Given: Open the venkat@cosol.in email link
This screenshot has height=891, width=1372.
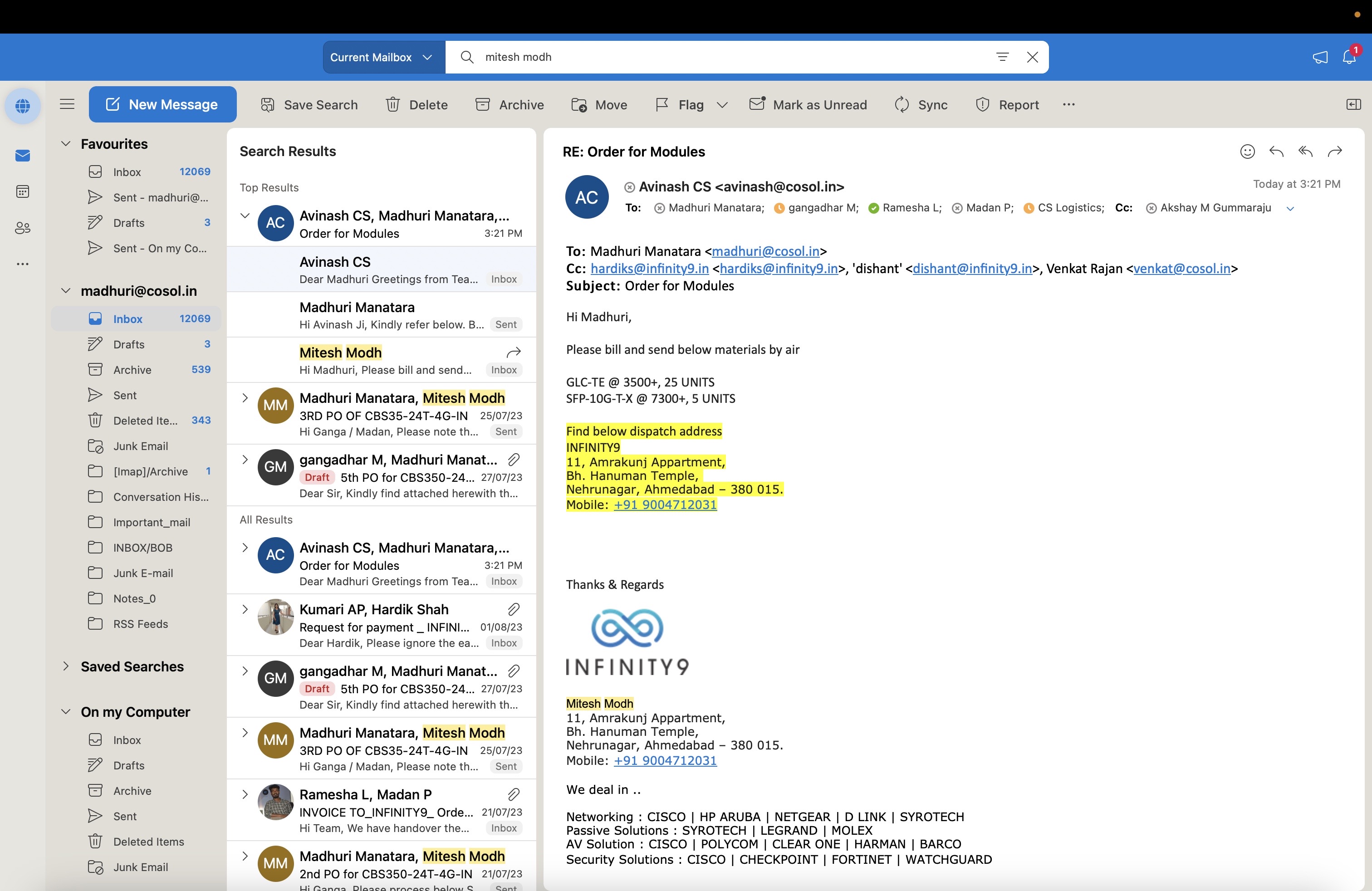Looking at the screenshot, I should 1182,269.
